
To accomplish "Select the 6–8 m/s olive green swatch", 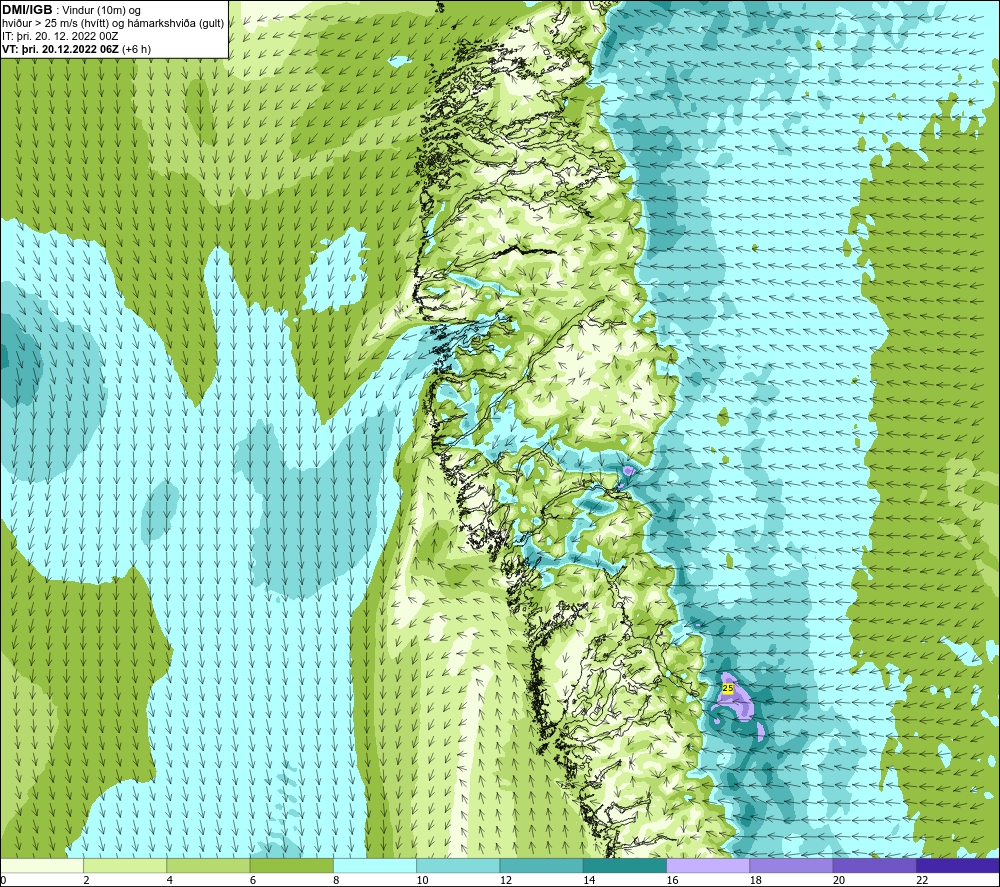I will pyautogui.click(x=291, y=865).
